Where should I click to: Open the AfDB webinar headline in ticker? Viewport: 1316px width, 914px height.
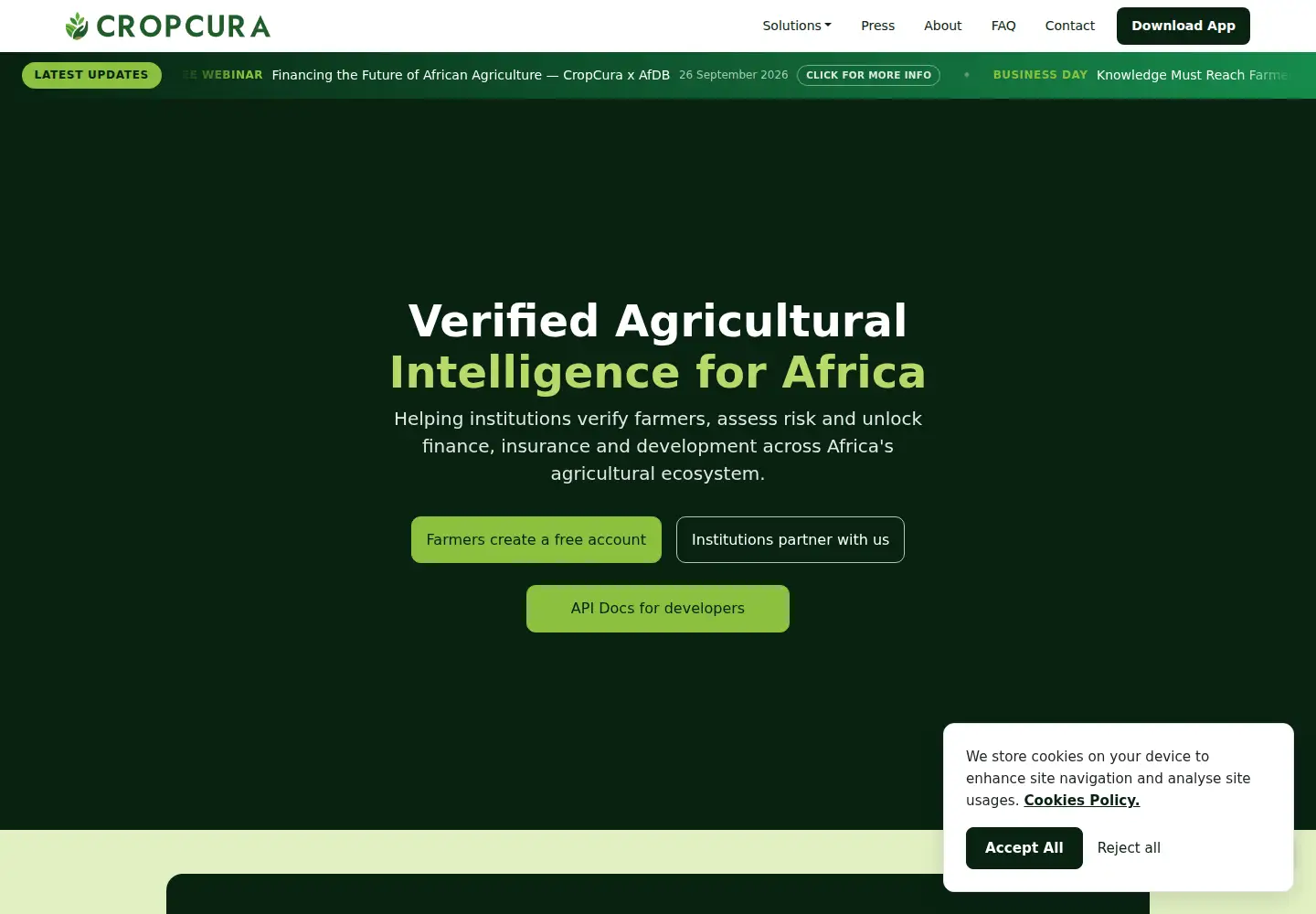(471, 75)
